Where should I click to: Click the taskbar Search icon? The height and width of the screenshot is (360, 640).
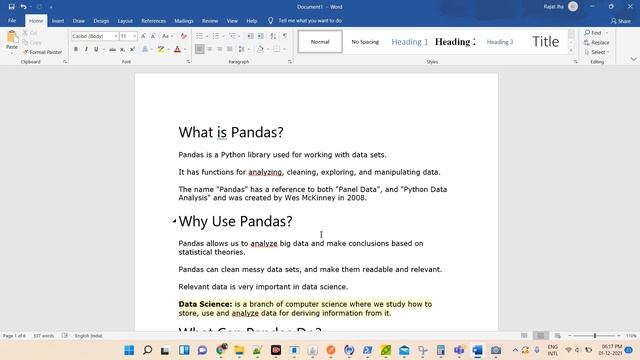tap(147, 350)
